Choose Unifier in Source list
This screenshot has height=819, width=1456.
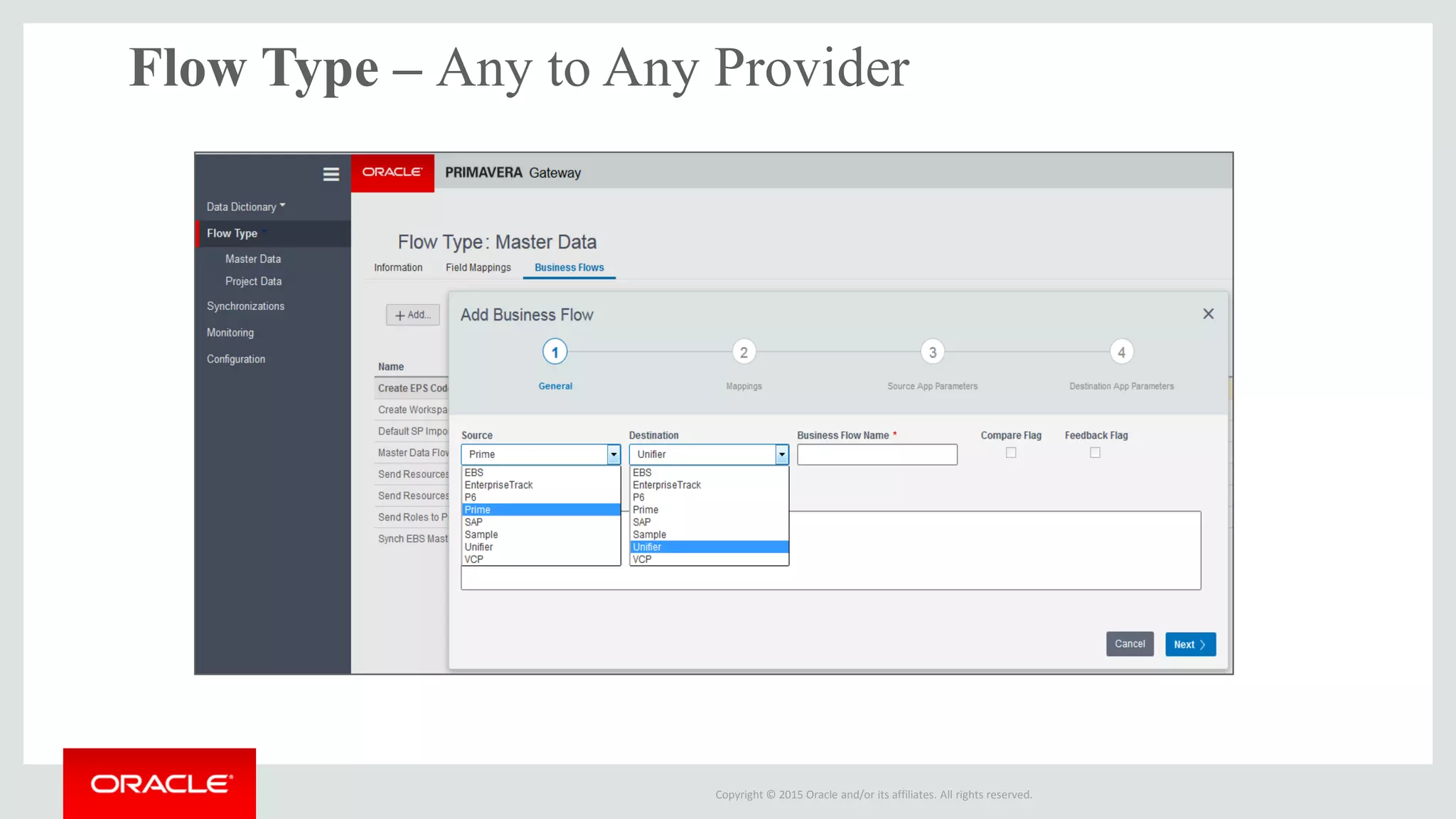541,547
